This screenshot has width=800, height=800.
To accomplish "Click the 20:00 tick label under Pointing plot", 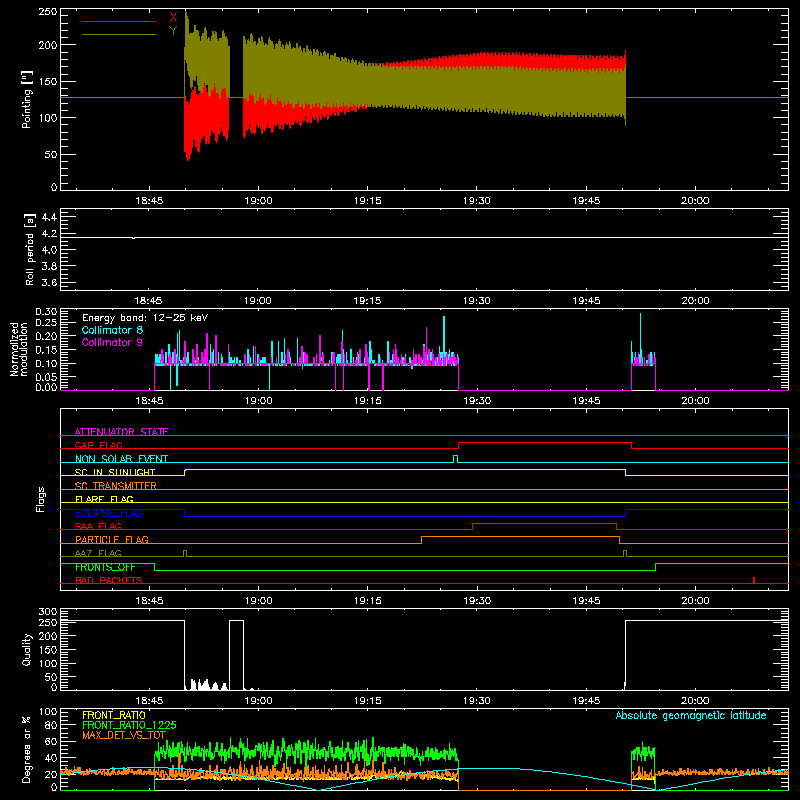I will [695, 201].
